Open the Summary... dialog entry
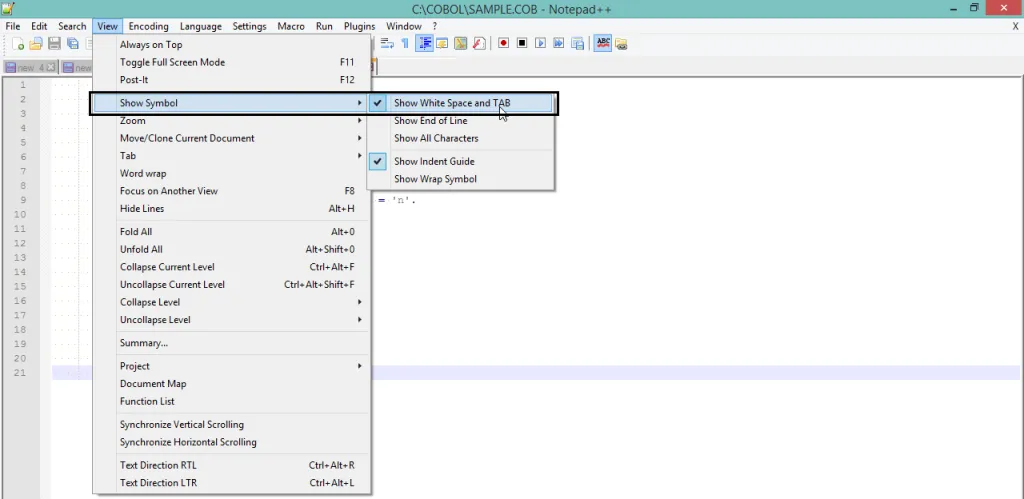Image resolution: width=1024 pixels, height=499 pixels. [x=232, y=343]
